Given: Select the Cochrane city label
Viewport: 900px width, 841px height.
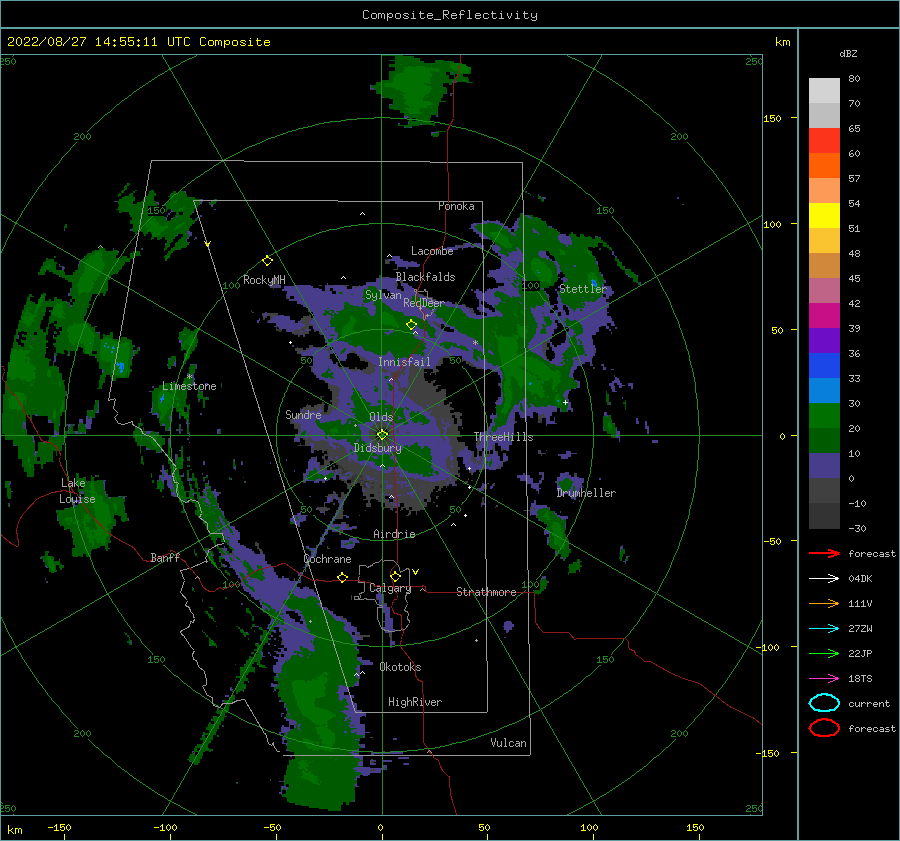Looking at the screenshot, I should point(327,559).
